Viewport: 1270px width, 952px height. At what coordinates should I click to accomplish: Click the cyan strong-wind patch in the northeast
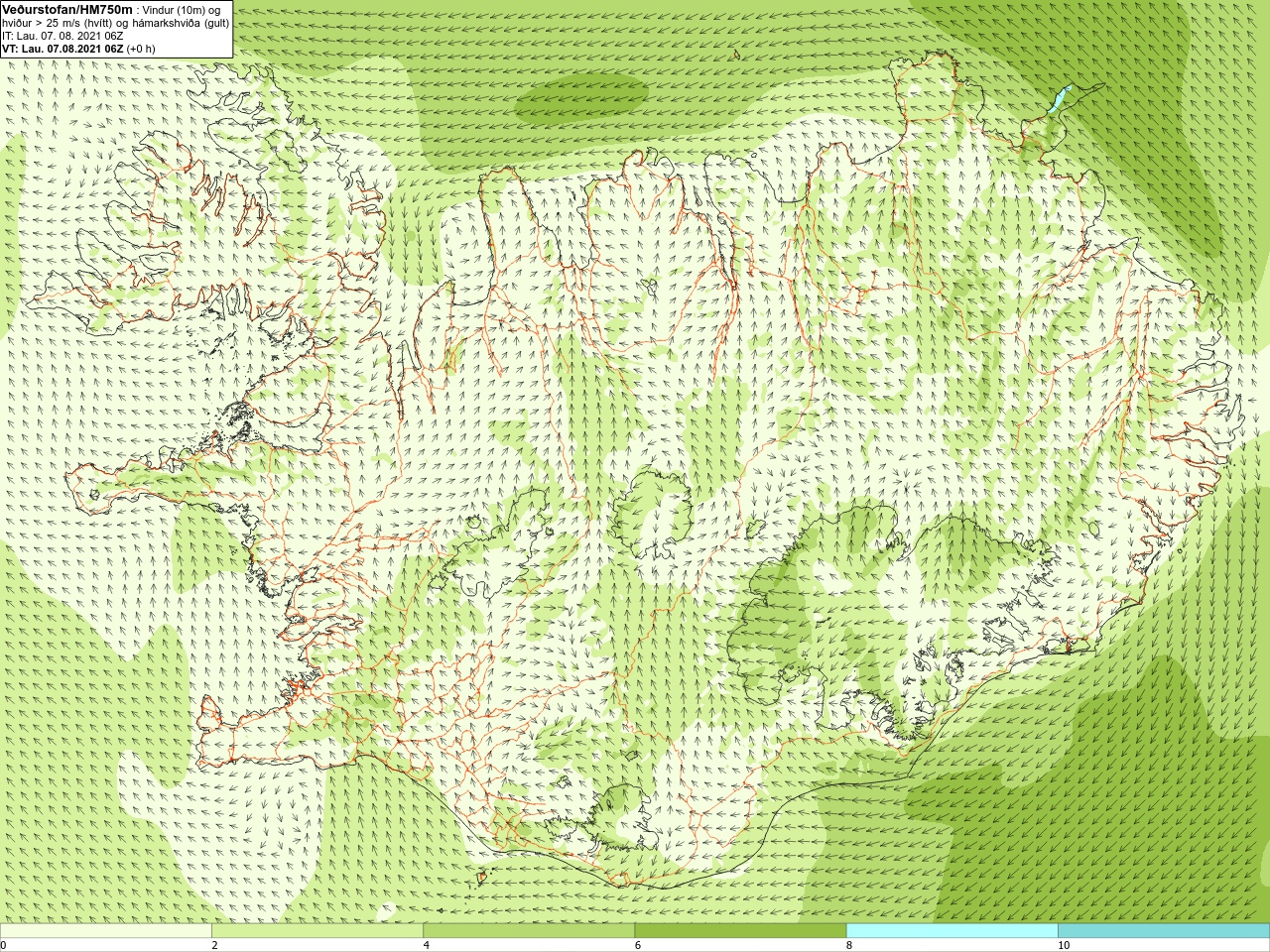pyautogui.click(x=1062, y=98)
